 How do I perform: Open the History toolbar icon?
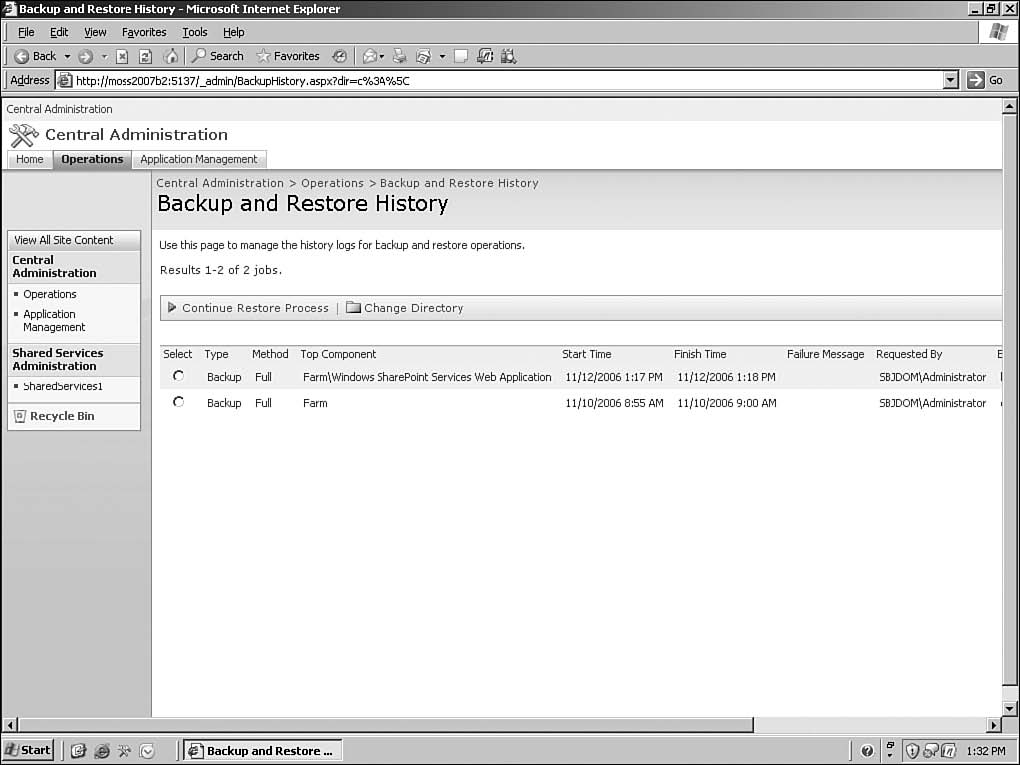[x=340, y=56]
